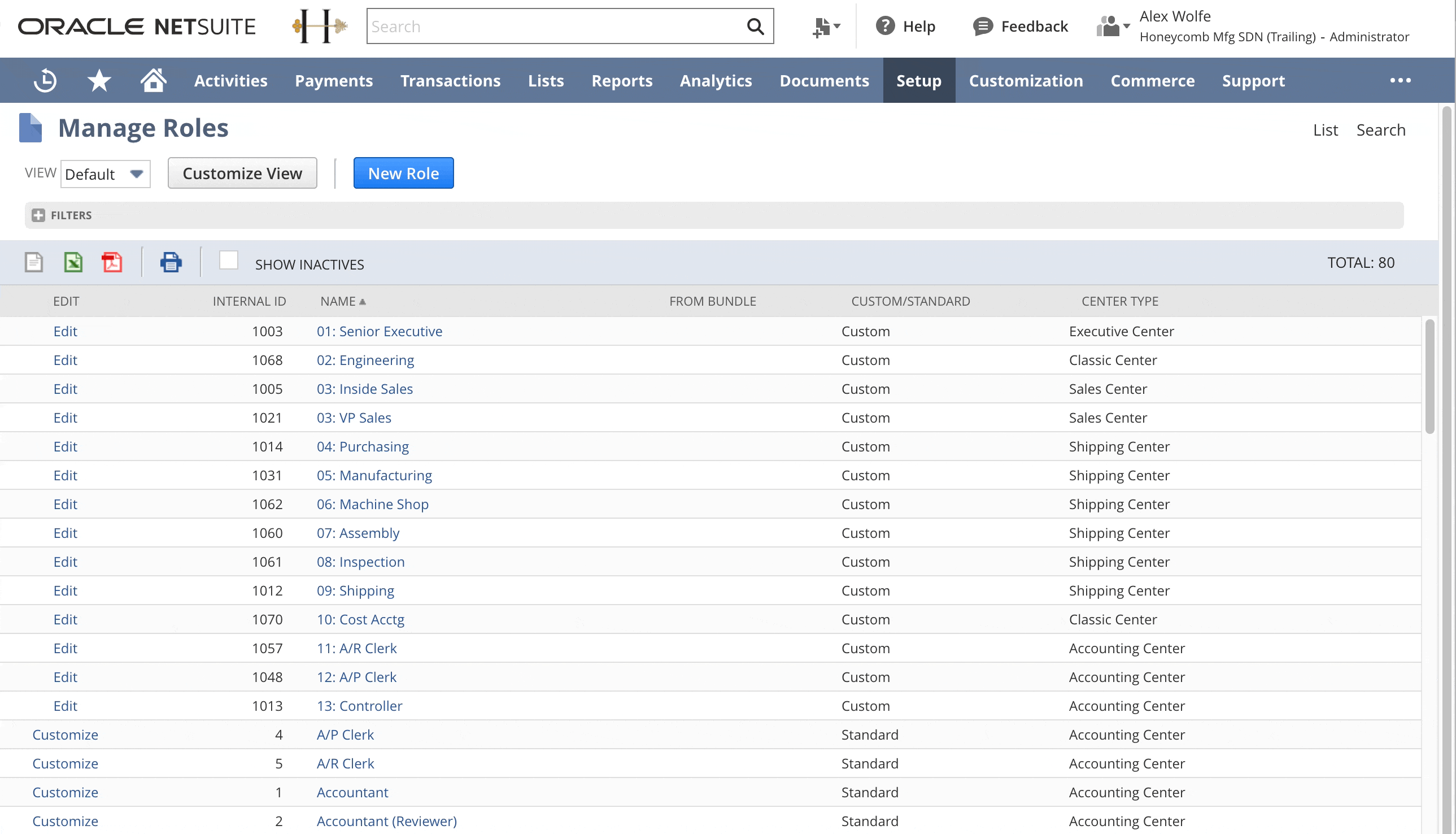This screenshot has width=1456, height=834.
Task: Expand the View dropdown selector
Action: pos(137,174)
